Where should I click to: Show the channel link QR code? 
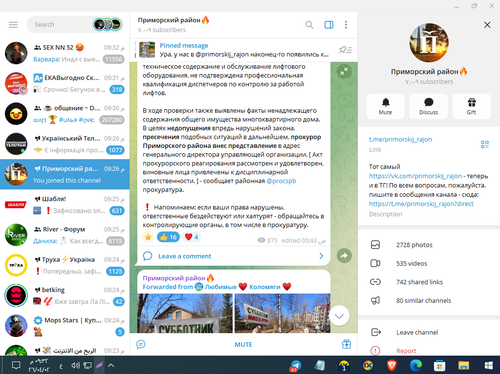(x=485, y=144)
